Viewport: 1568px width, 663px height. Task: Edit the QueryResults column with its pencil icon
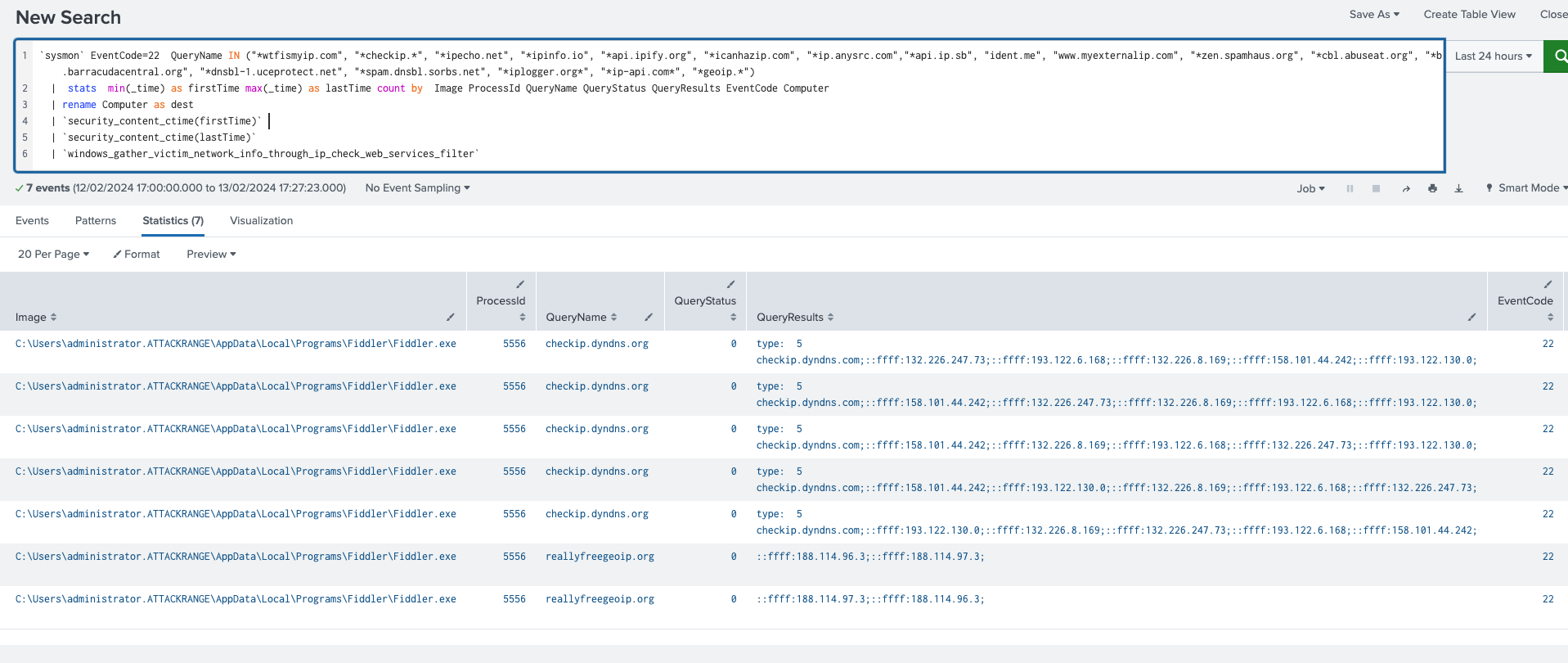(1471, 317)
